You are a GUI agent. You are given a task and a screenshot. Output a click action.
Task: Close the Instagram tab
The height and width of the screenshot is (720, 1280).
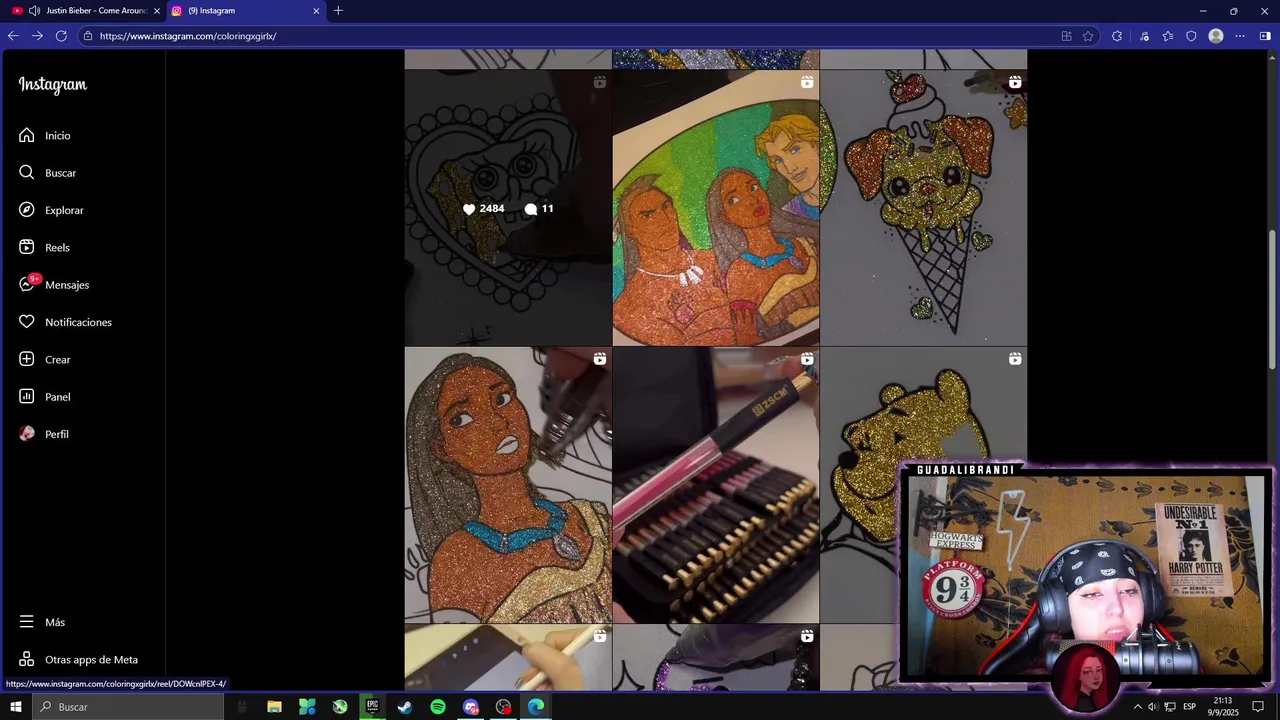316,11
